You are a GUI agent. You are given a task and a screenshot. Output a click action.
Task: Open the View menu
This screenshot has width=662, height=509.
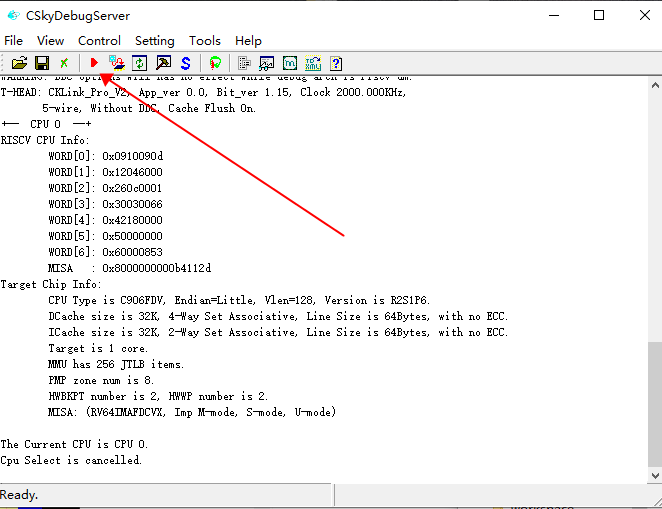click(50, 41)
